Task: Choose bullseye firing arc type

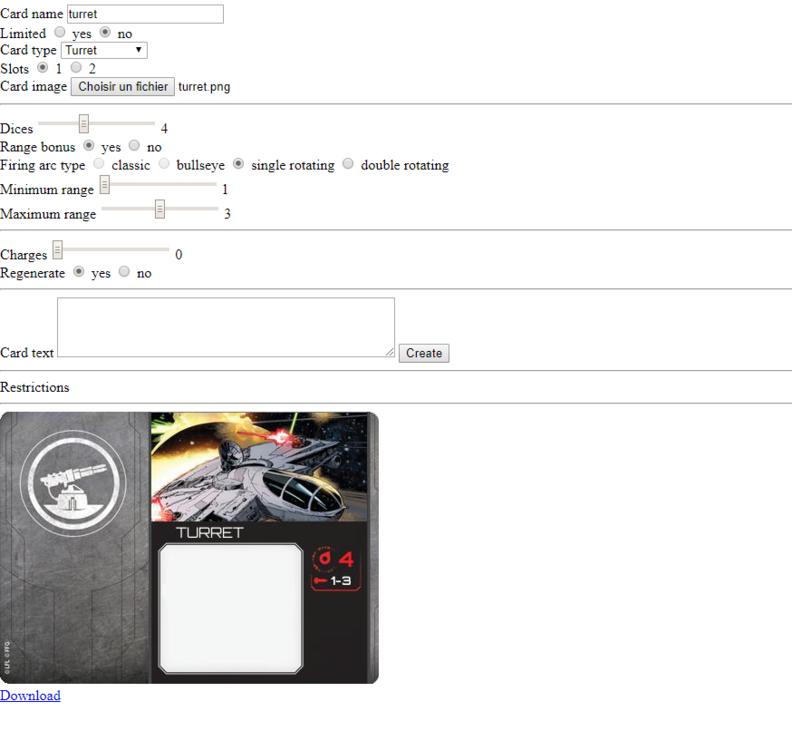Action: (x=164, y=164)
